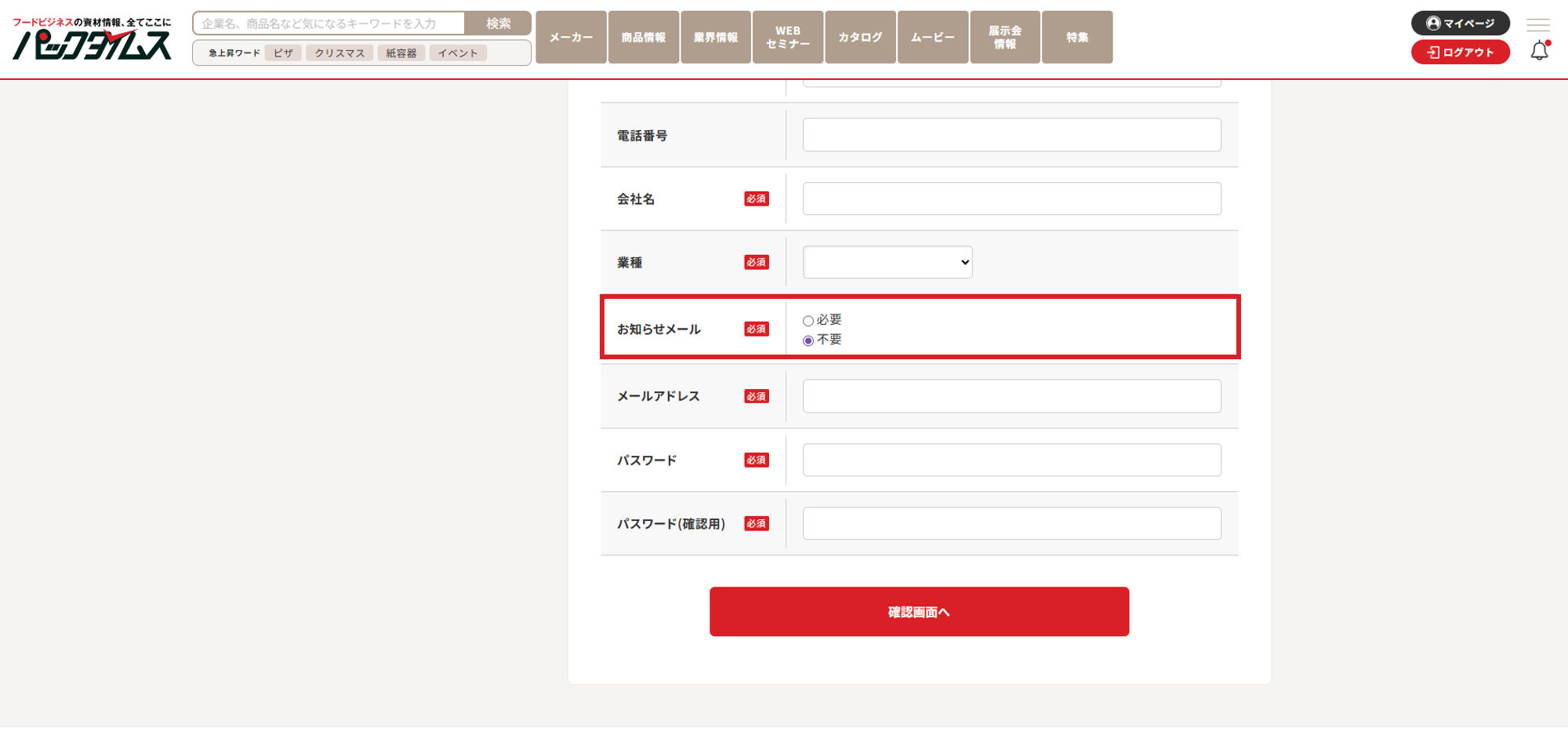Click the ログアウト button

tap(1460, 53)
